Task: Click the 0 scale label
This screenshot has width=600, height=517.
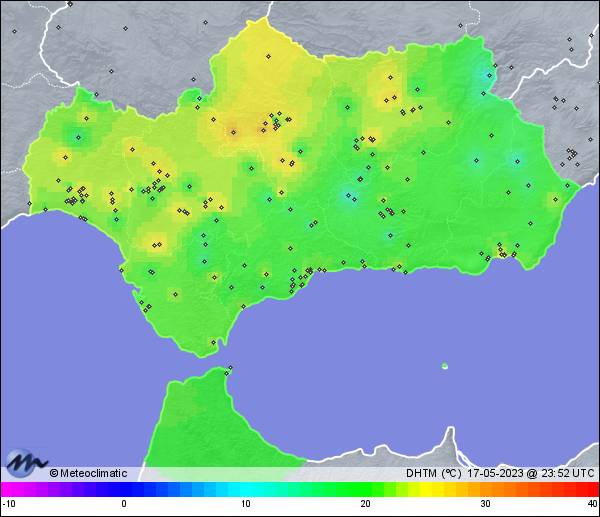Action: 124,504
